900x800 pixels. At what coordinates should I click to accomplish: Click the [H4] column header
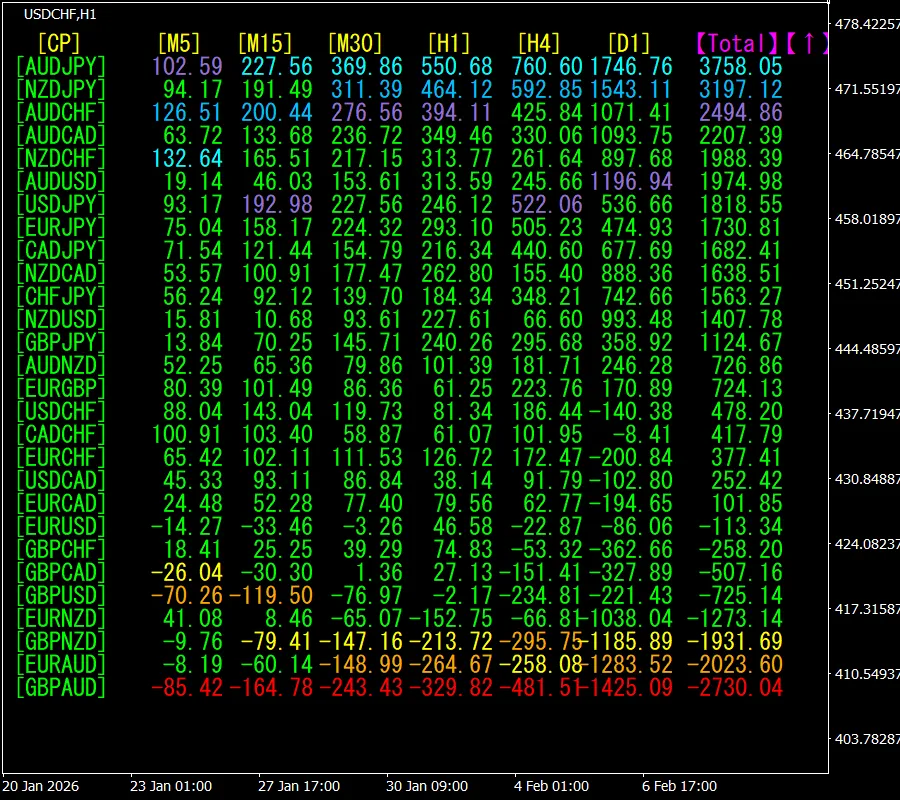pyautogui.click(x=539, y=43)
